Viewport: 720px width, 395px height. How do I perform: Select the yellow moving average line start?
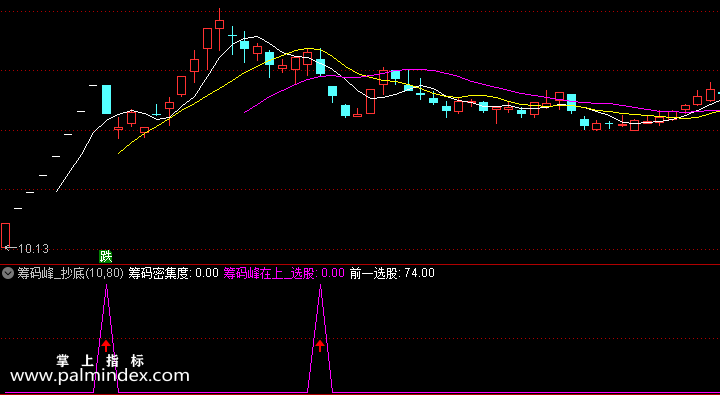coord(119,152)
